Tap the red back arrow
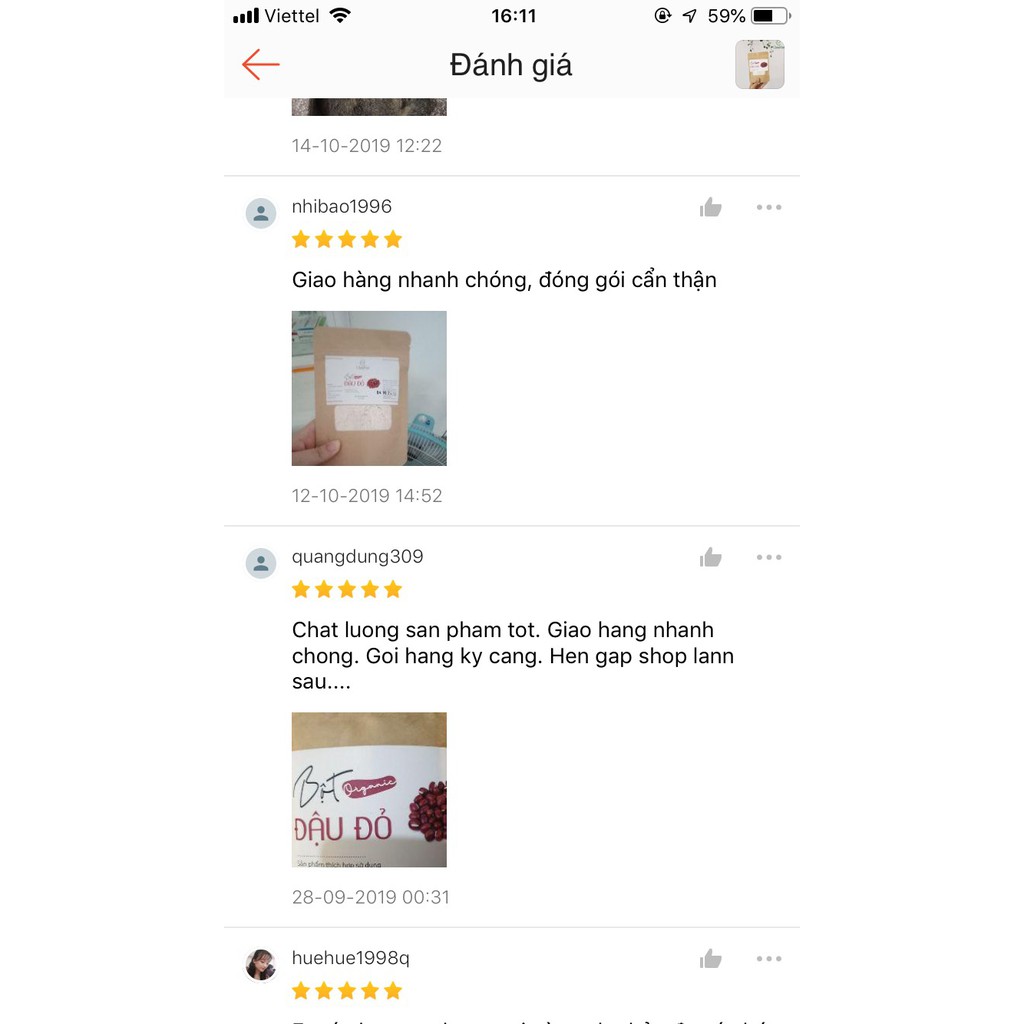This screenshot has width=1024, height=1024. (261, 65)
